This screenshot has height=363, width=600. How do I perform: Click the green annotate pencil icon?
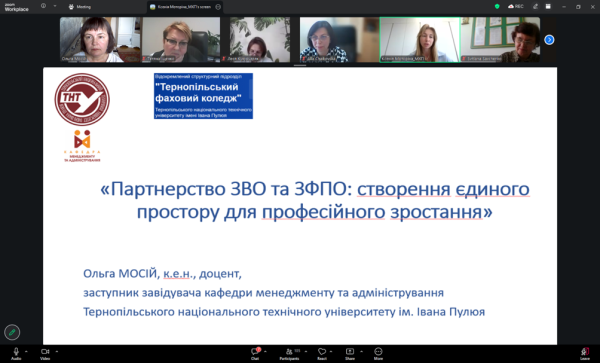12,332
